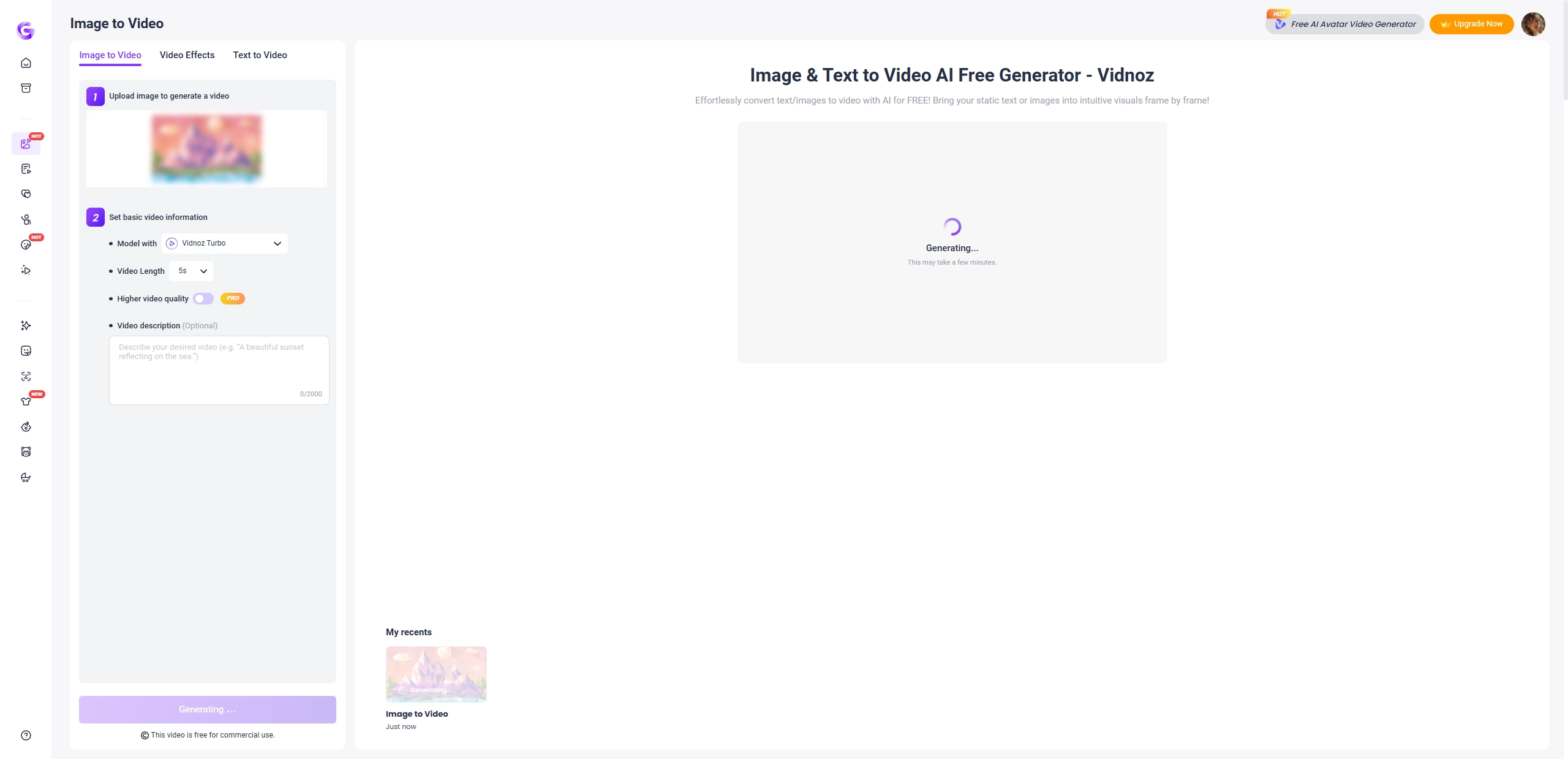The height and width of the screenshot is (759, 1568).
Task: Open the help question mark icon
Action: (x=26, y=735)
